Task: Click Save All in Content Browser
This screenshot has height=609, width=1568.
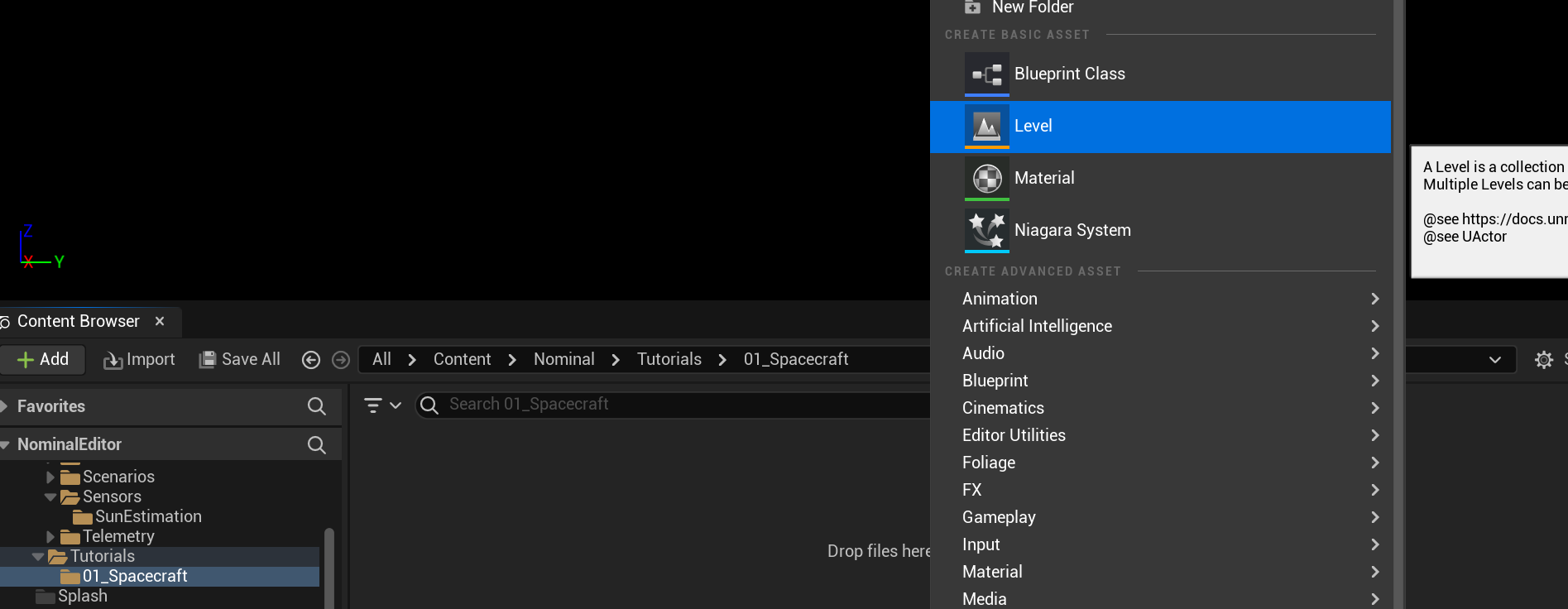Action: click(240, 359)
